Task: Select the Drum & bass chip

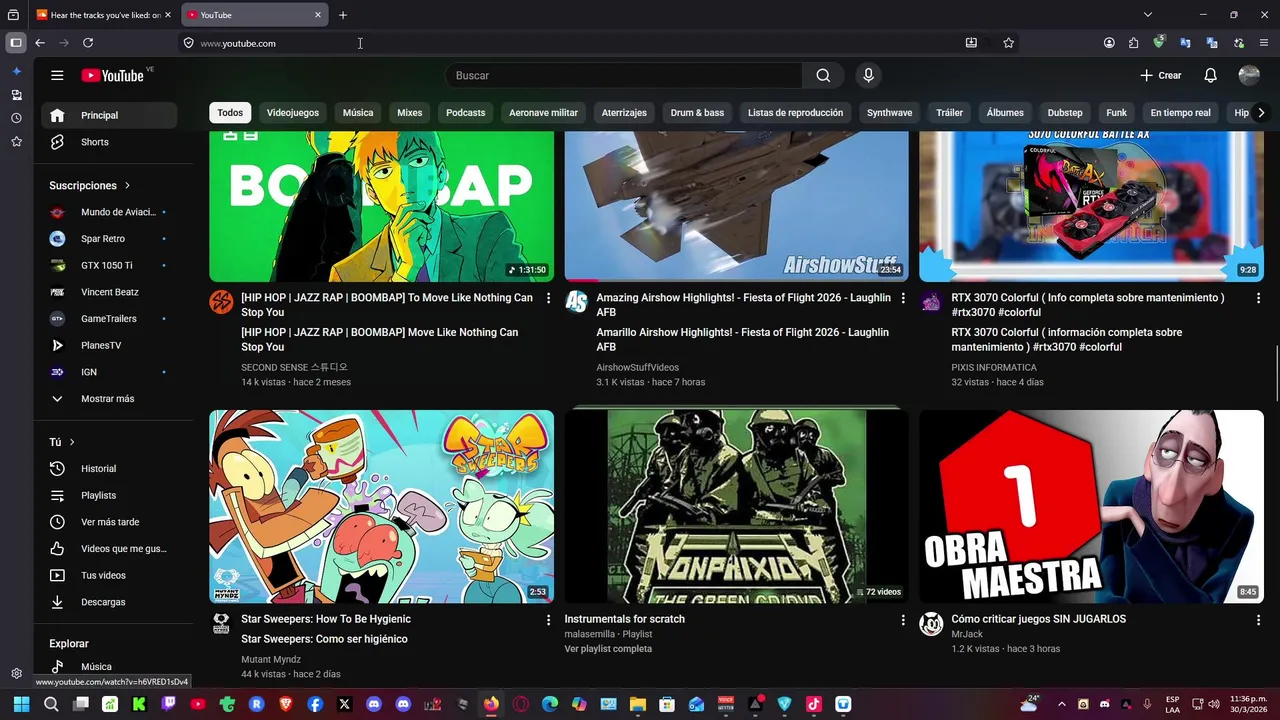Action: coord(697,113)
